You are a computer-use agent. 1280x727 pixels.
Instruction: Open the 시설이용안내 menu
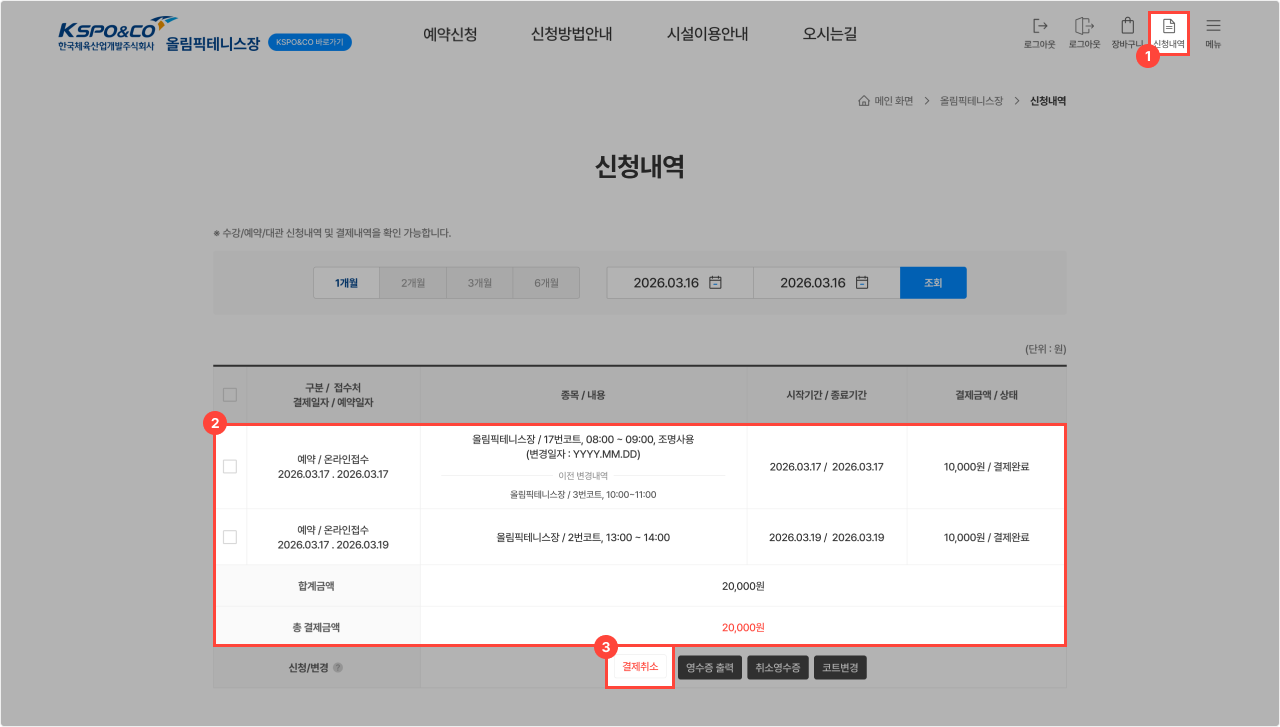(708, 34)
